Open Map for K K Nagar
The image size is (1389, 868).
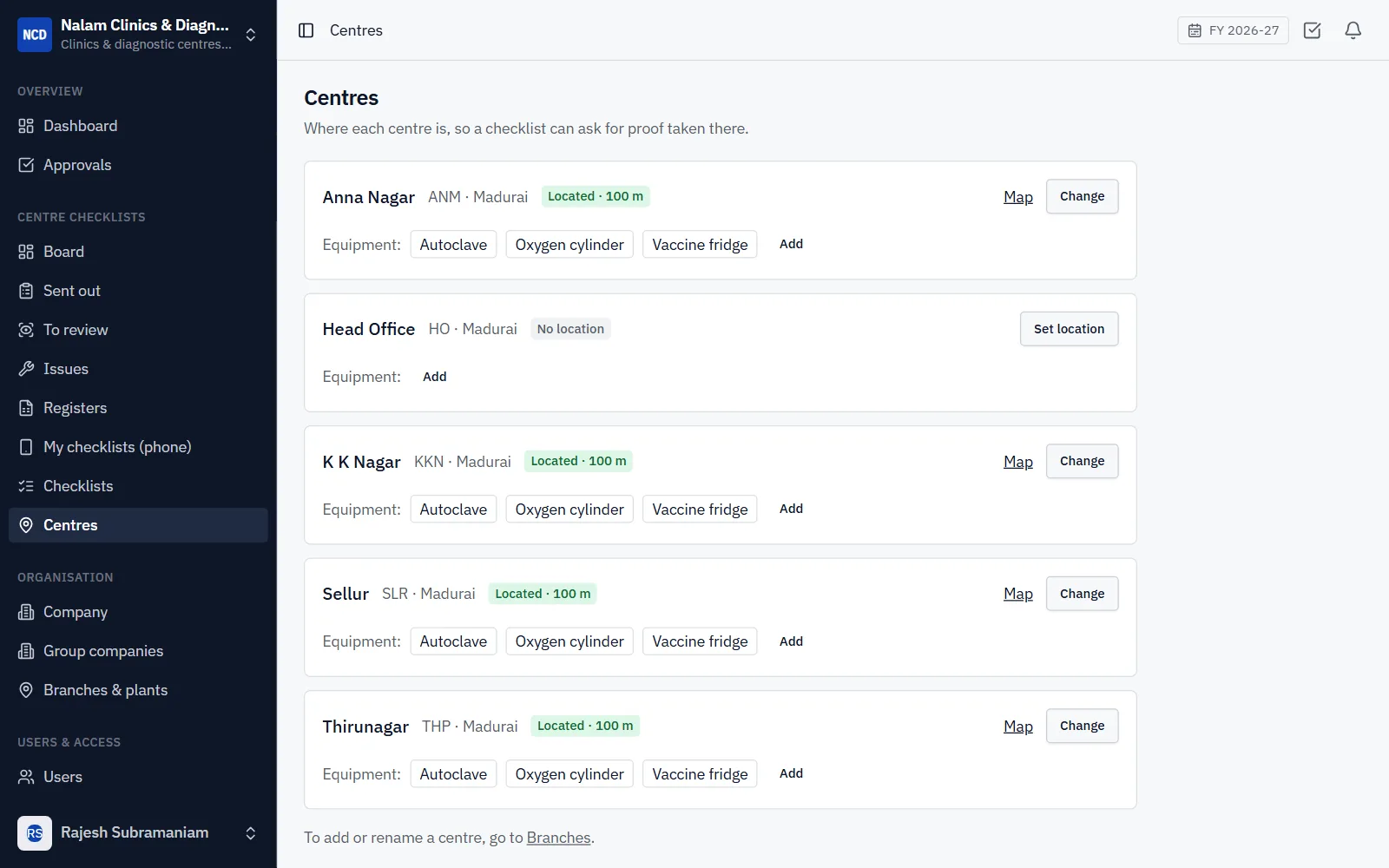coord(1018,462)
